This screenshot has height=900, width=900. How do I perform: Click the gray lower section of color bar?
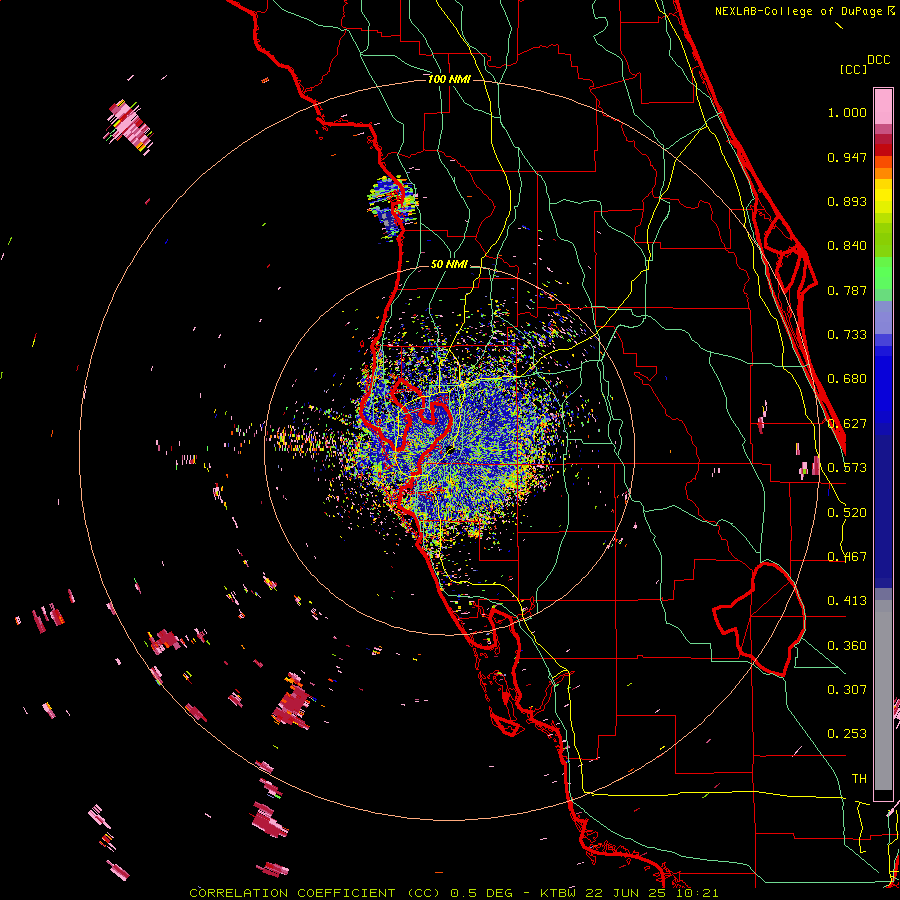tap(883, 695)
